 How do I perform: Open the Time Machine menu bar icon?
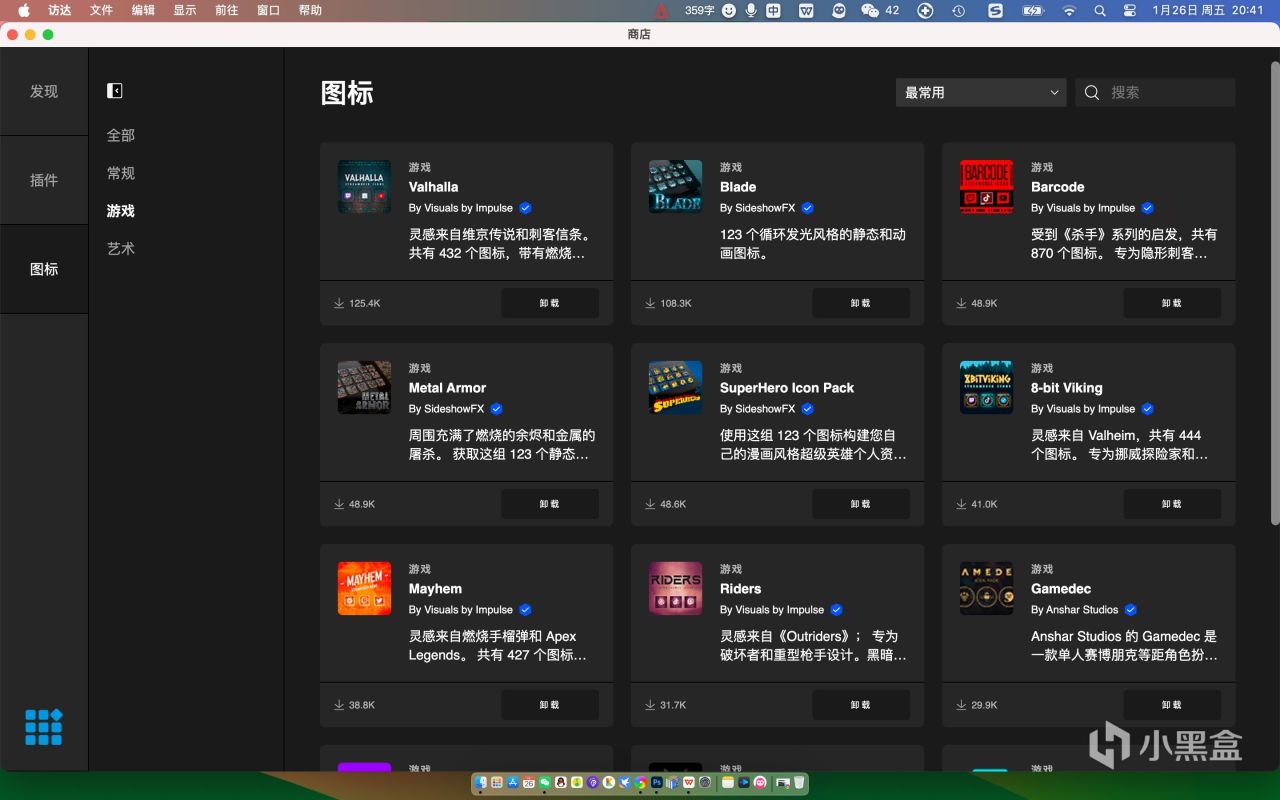coord(958,10)
